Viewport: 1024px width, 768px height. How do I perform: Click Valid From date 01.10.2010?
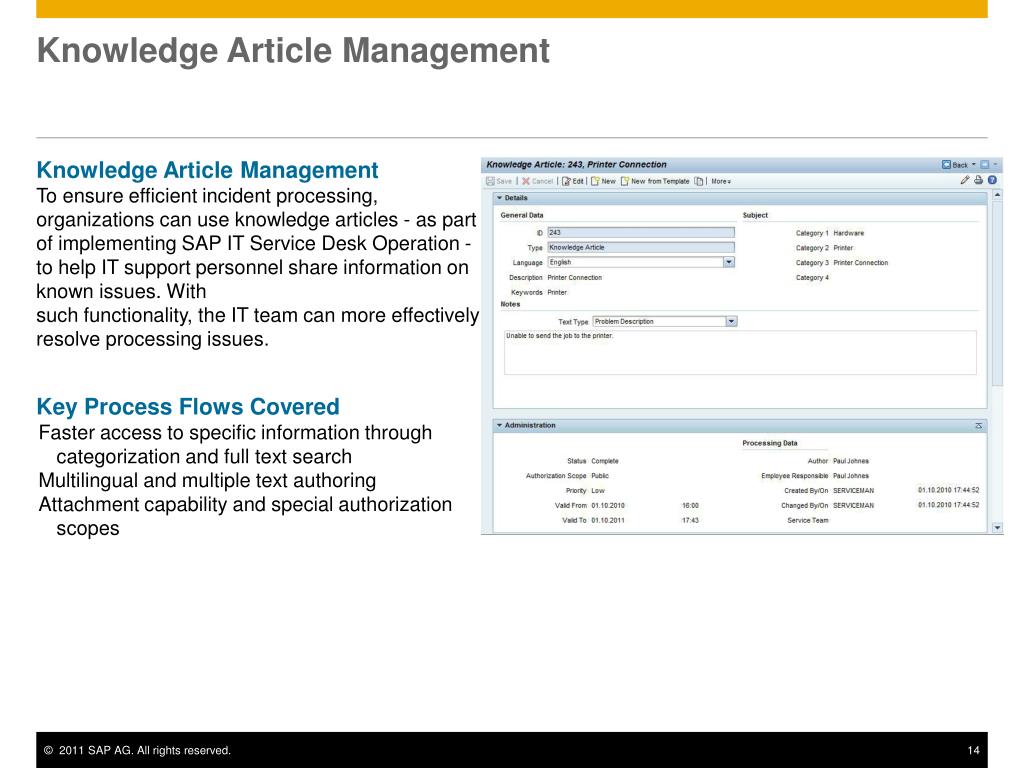coord(608,505)
